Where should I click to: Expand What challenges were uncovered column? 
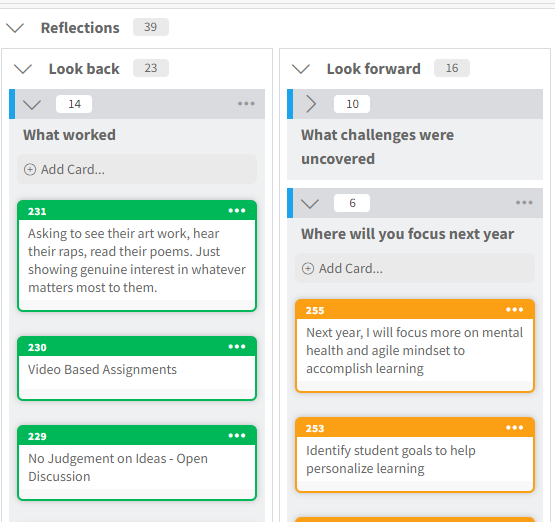tap(311, 104)
